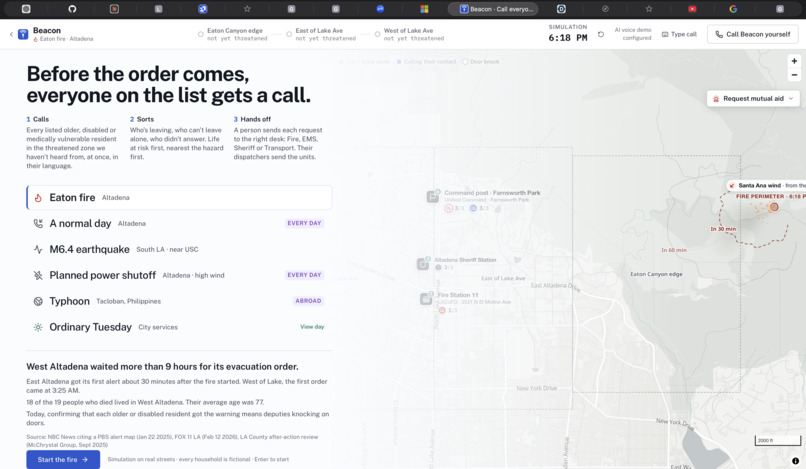Image resolution: width=806 pixels, height=469 pixels.
Task: Click the blue Beacon app logo
Action: click(23, 34)
